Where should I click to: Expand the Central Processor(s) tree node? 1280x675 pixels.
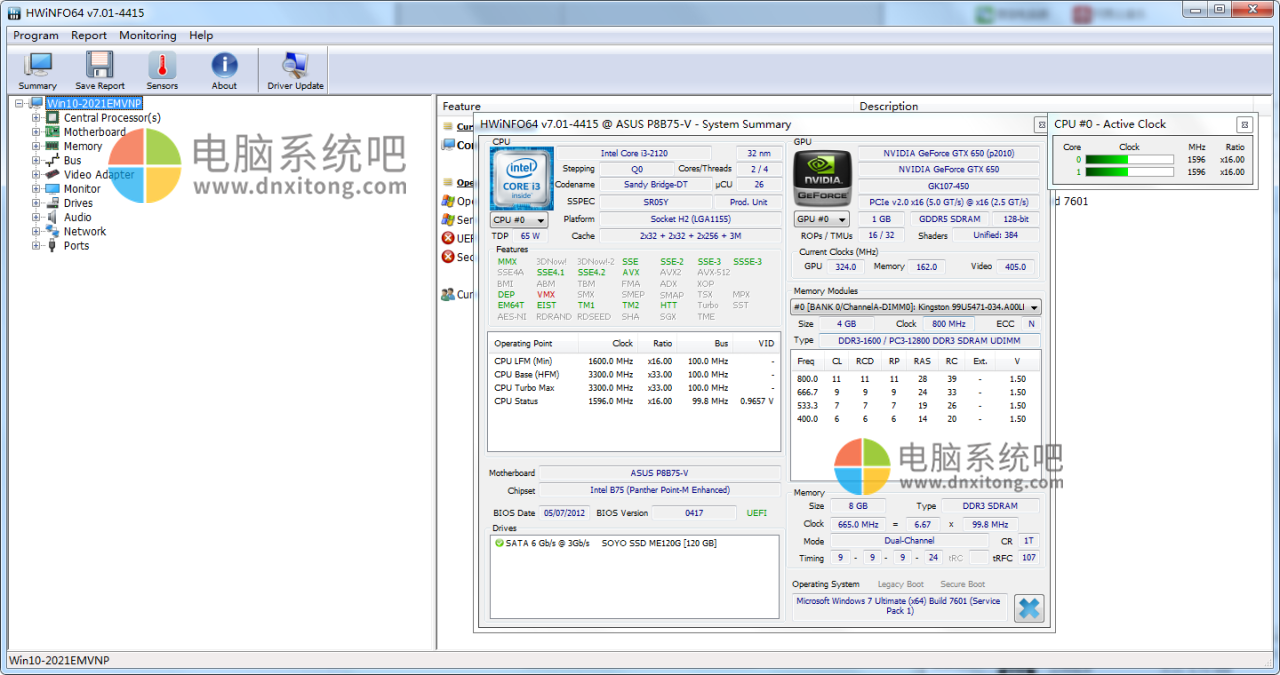[36, 118]
